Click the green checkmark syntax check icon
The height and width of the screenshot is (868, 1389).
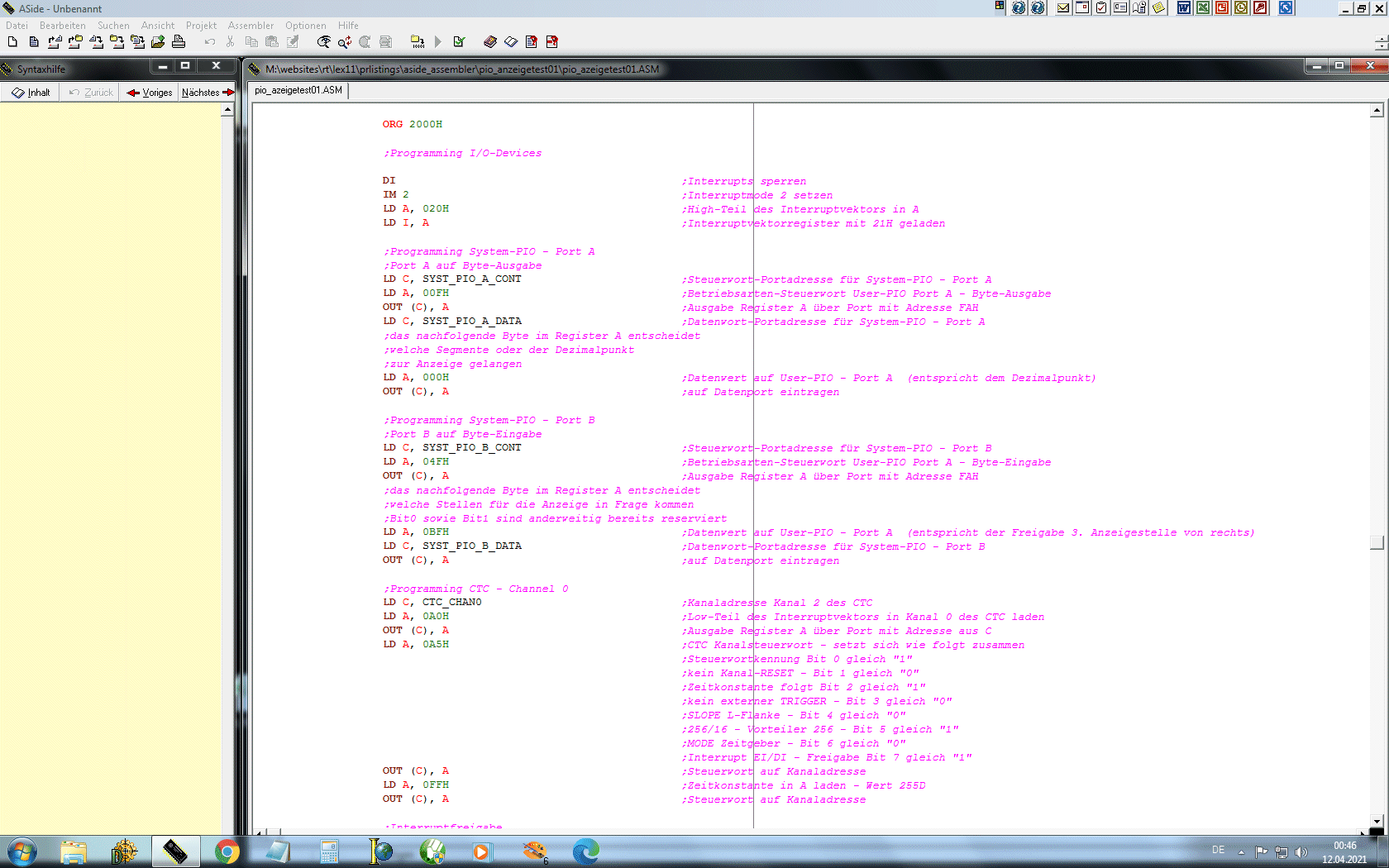(460, 42)
